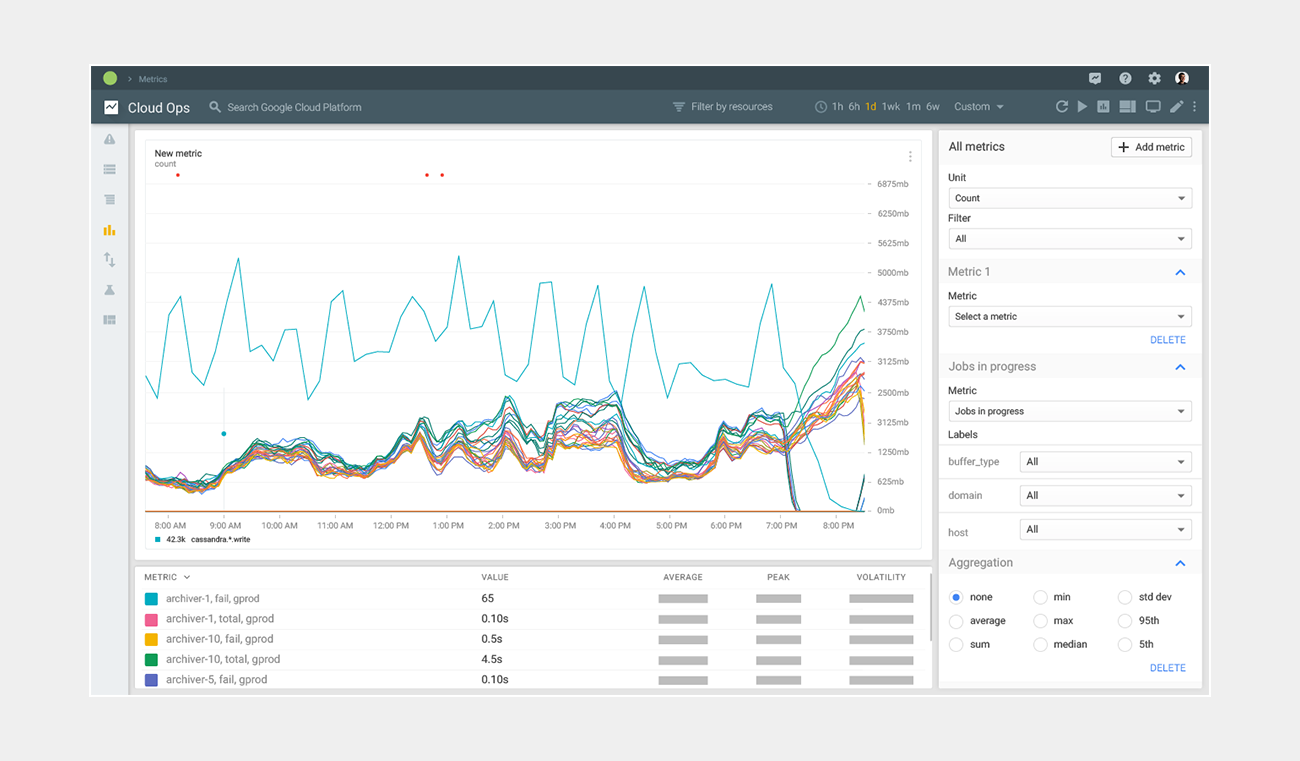Open the alerts warning icon in sidebar
The height and width of the screenshot is (761, 1300).
[109, 140]
